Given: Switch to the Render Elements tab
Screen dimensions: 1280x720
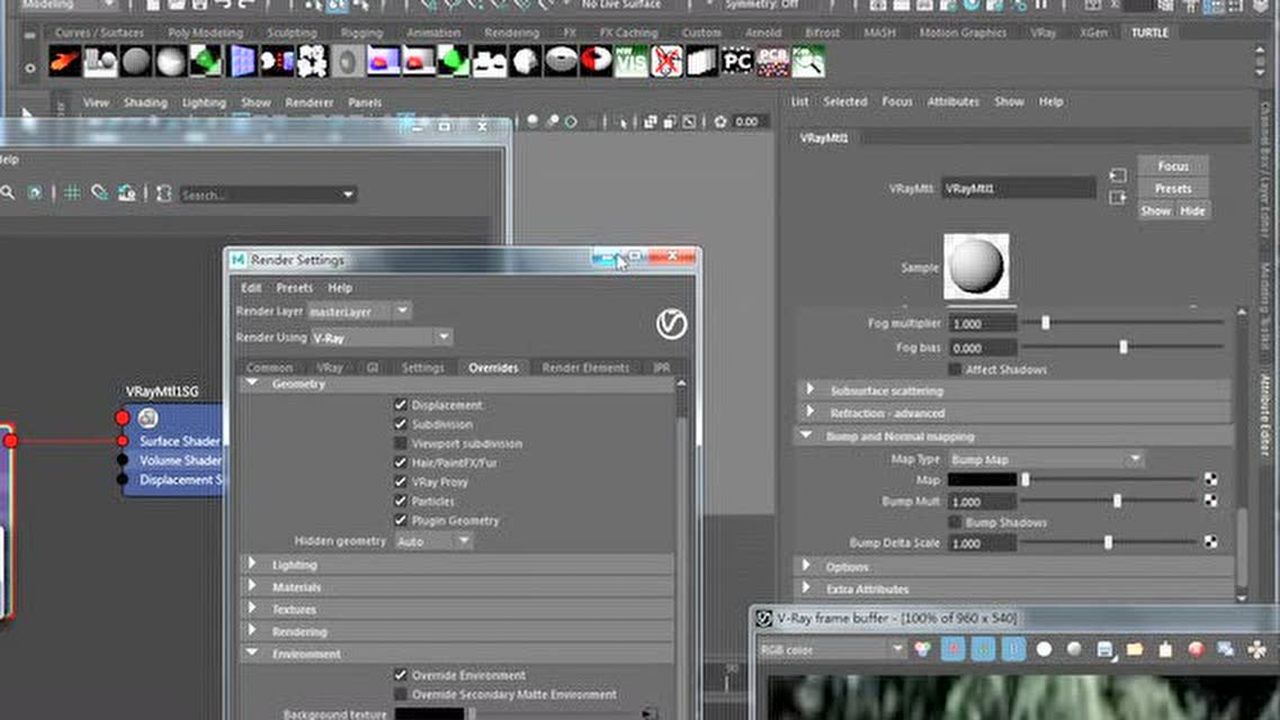Looking at the screenshot, I should pos(585,367).
